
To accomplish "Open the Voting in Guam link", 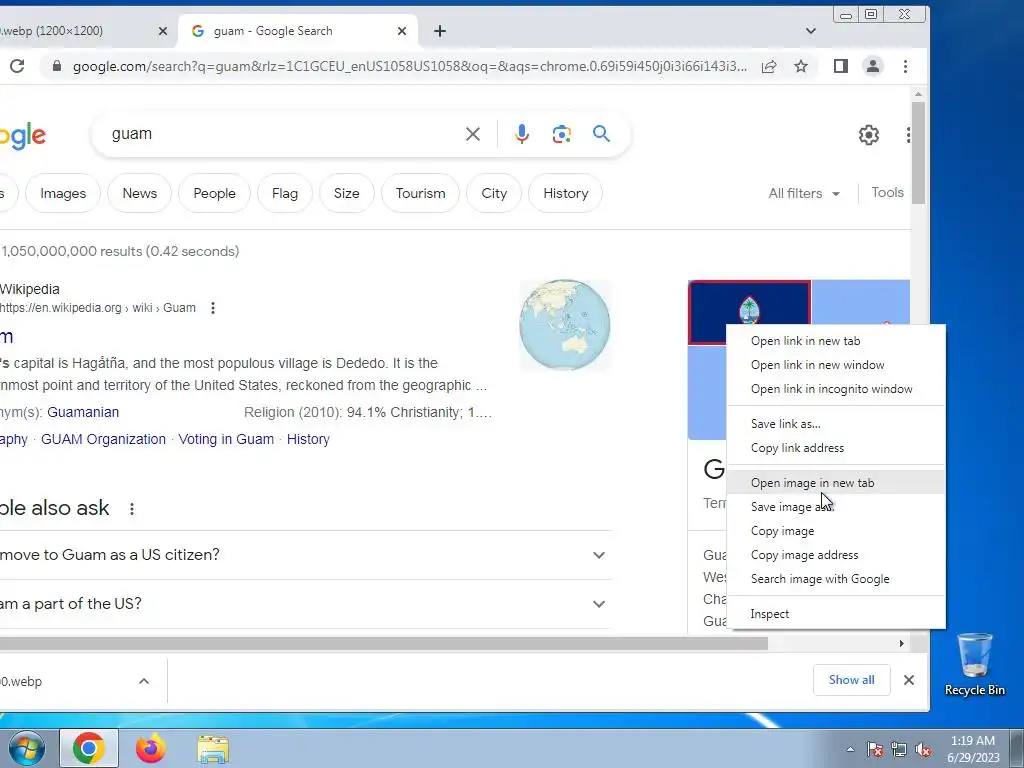I will tap(226, 440).
